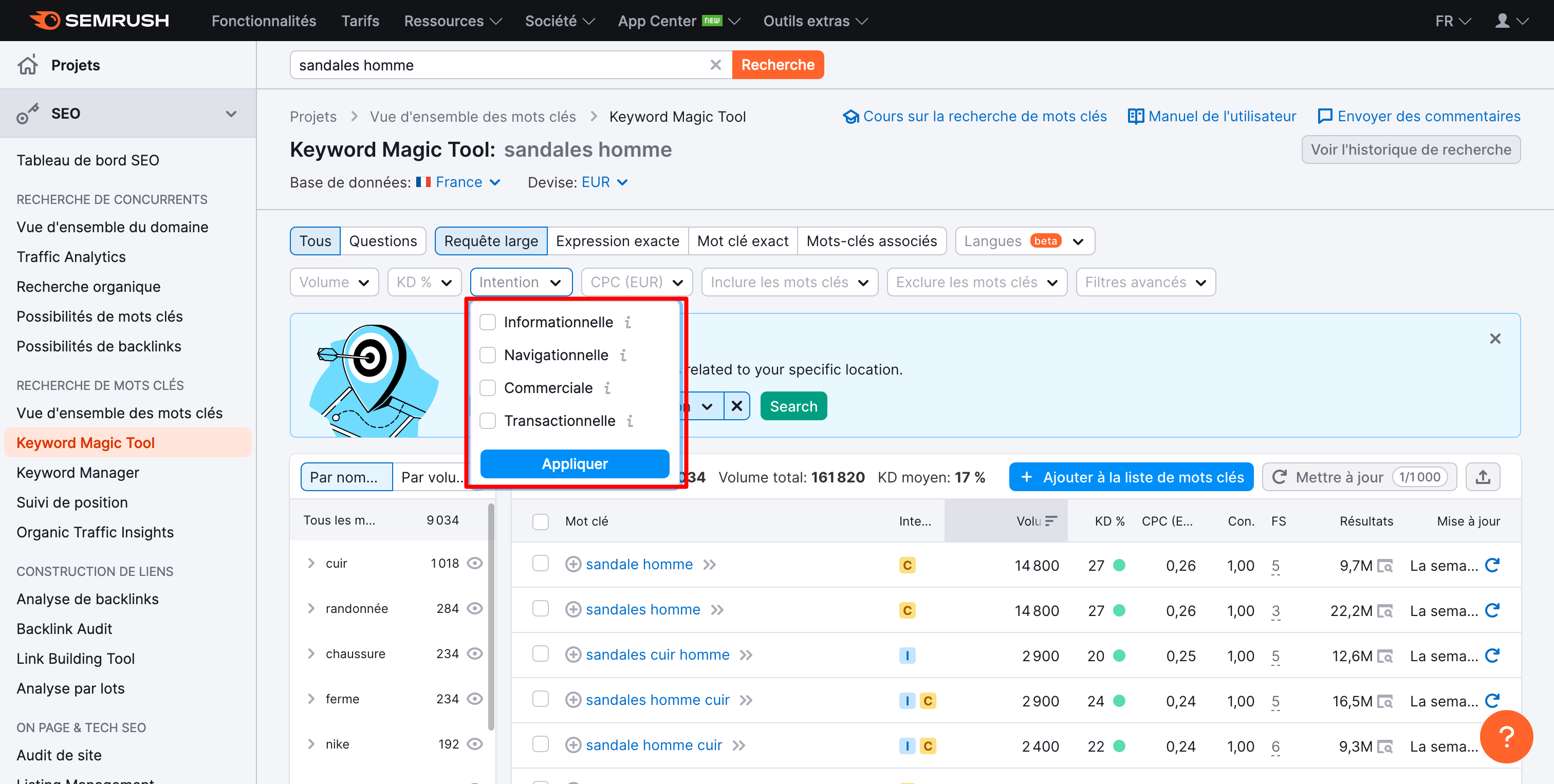Refresh the sandales homme row
The height and width of the screenshot is (784, 1554).
[x=1492, y=610]
